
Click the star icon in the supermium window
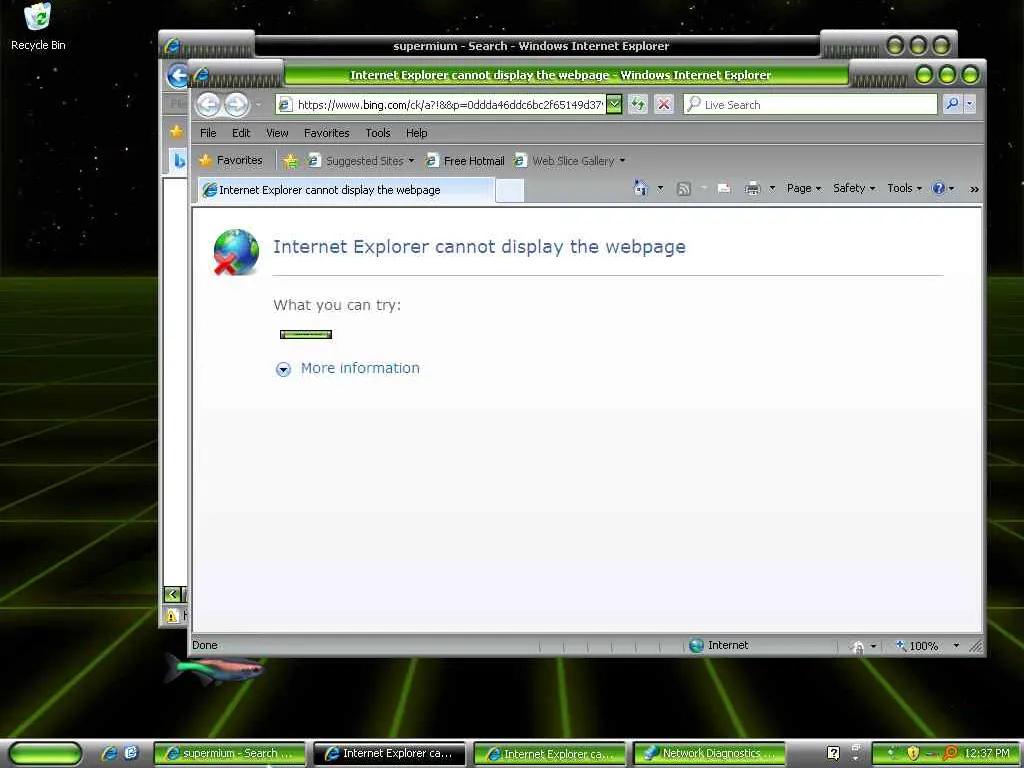click(x=176, y=131)
